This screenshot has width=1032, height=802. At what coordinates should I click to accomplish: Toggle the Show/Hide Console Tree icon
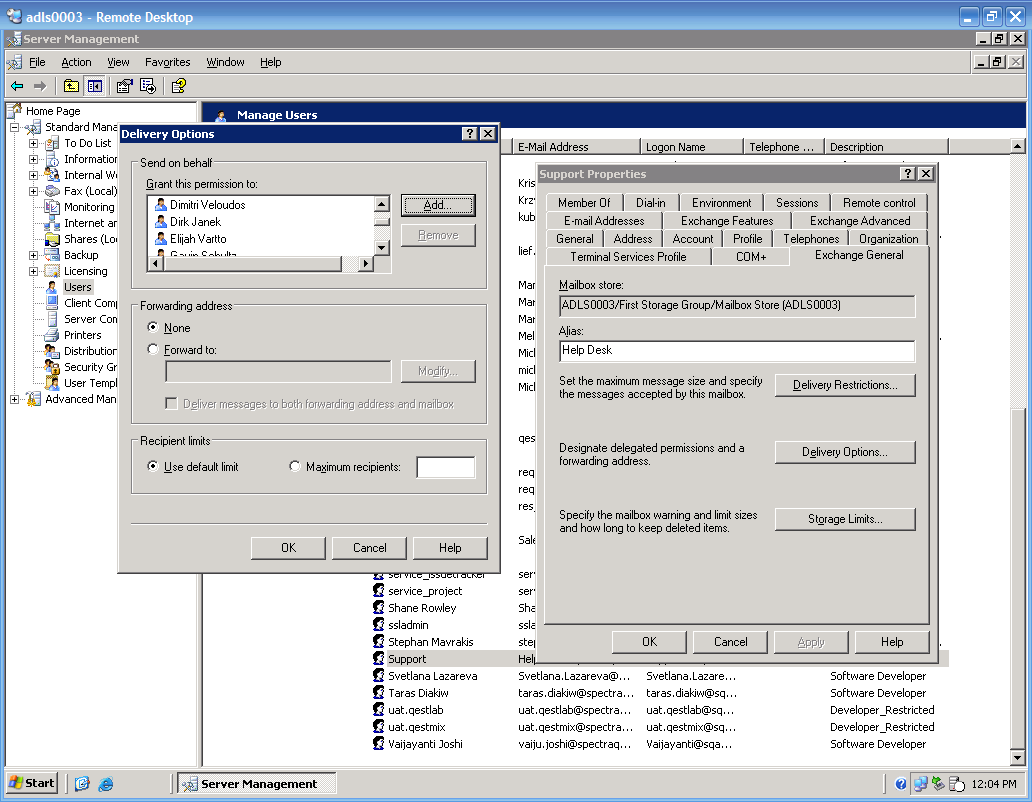pyautogui.click(x=94, y=86)
